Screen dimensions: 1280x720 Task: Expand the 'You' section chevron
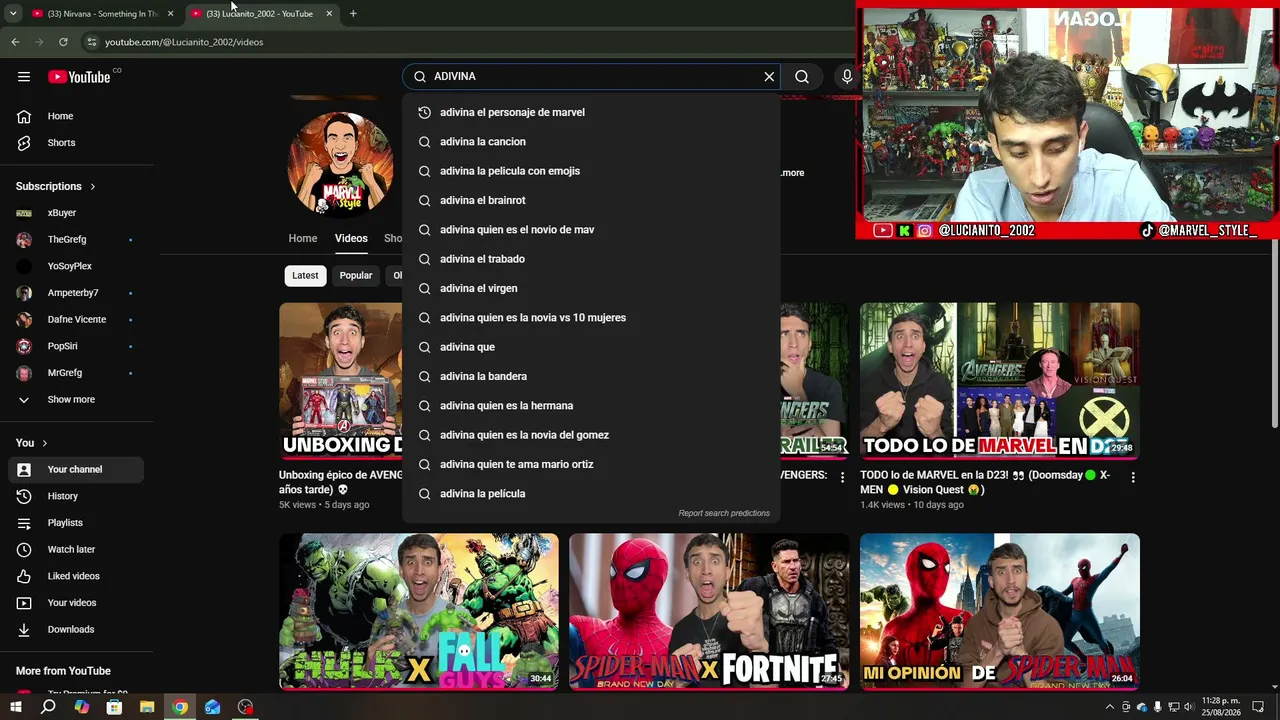tap(44, 443)
